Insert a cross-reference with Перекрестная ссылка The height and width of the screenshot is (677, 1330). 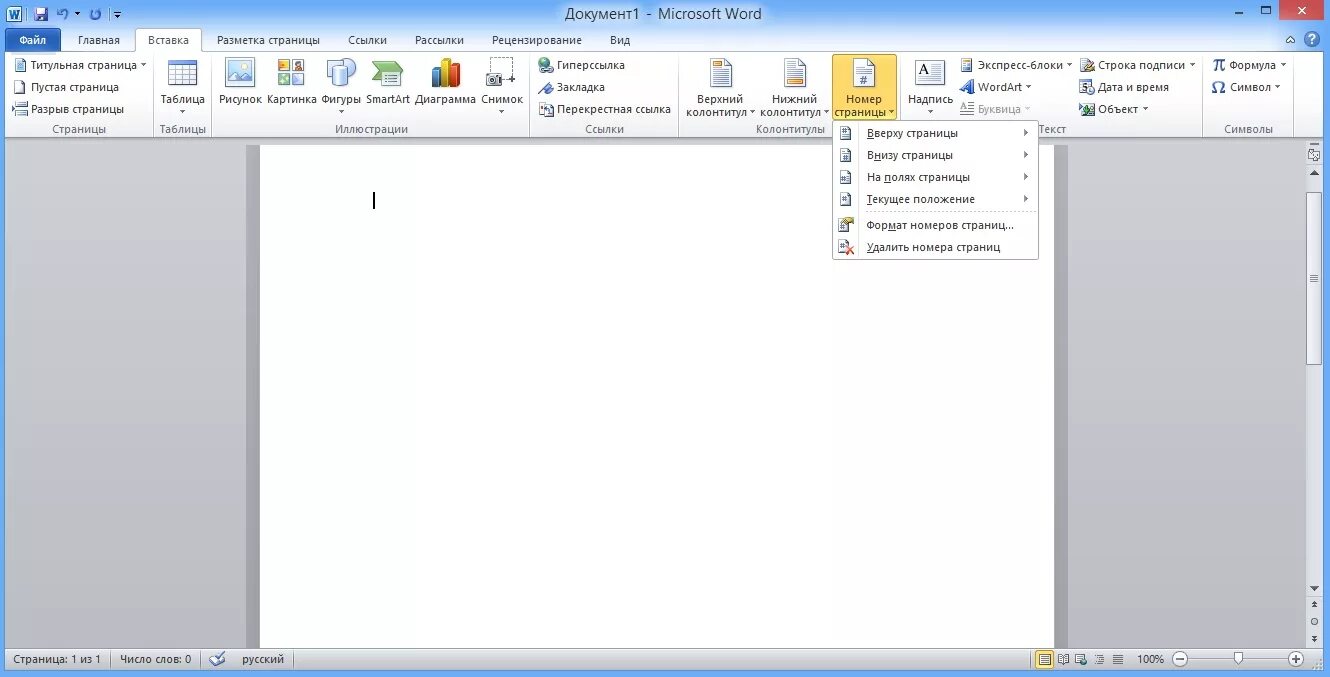[605, 109]
